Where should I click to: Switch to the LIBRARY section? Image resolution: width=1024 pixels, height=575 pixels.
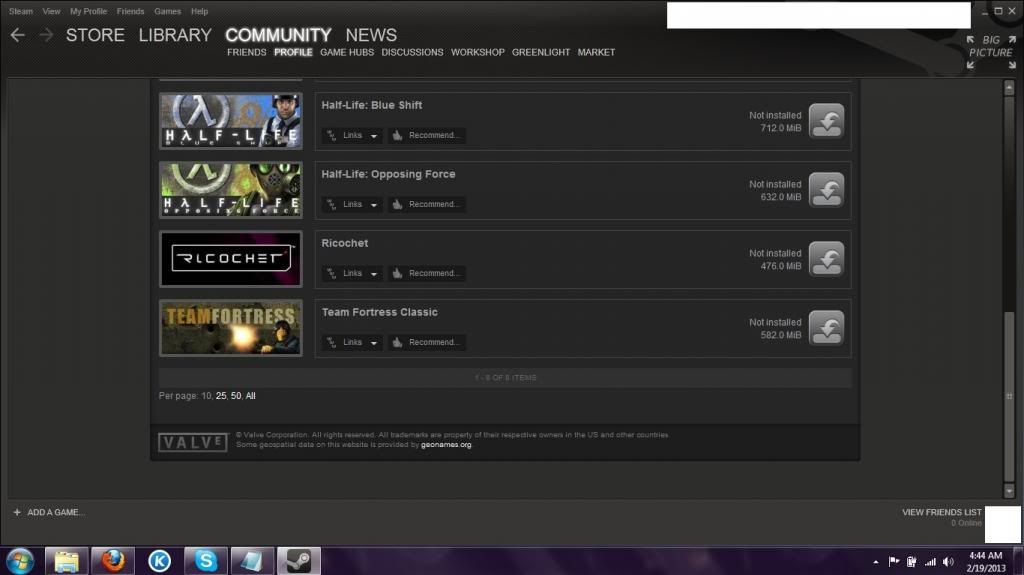(175, 35)
